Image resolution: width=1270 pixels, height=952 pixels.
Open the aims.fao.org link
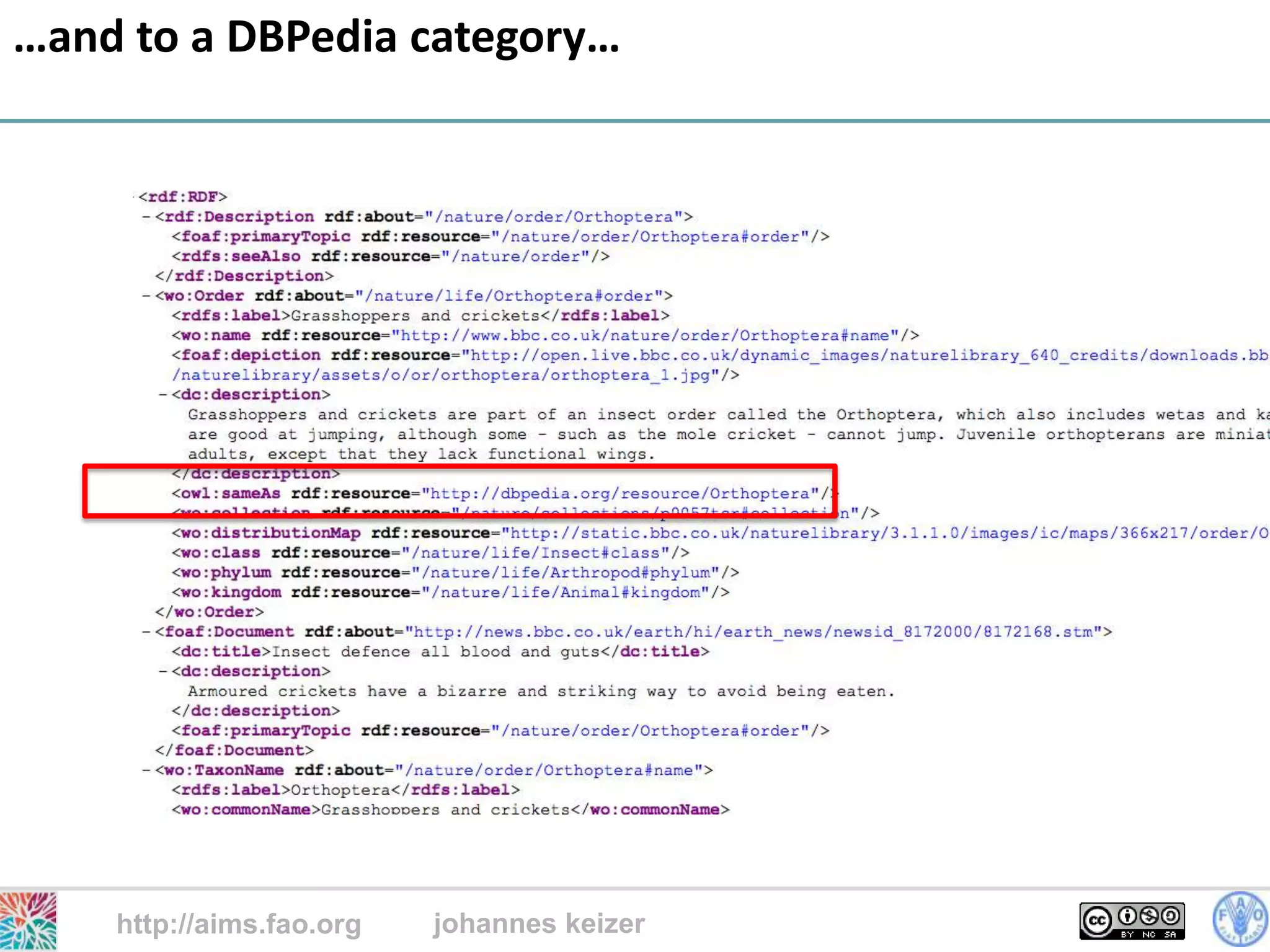pos(239,924)
